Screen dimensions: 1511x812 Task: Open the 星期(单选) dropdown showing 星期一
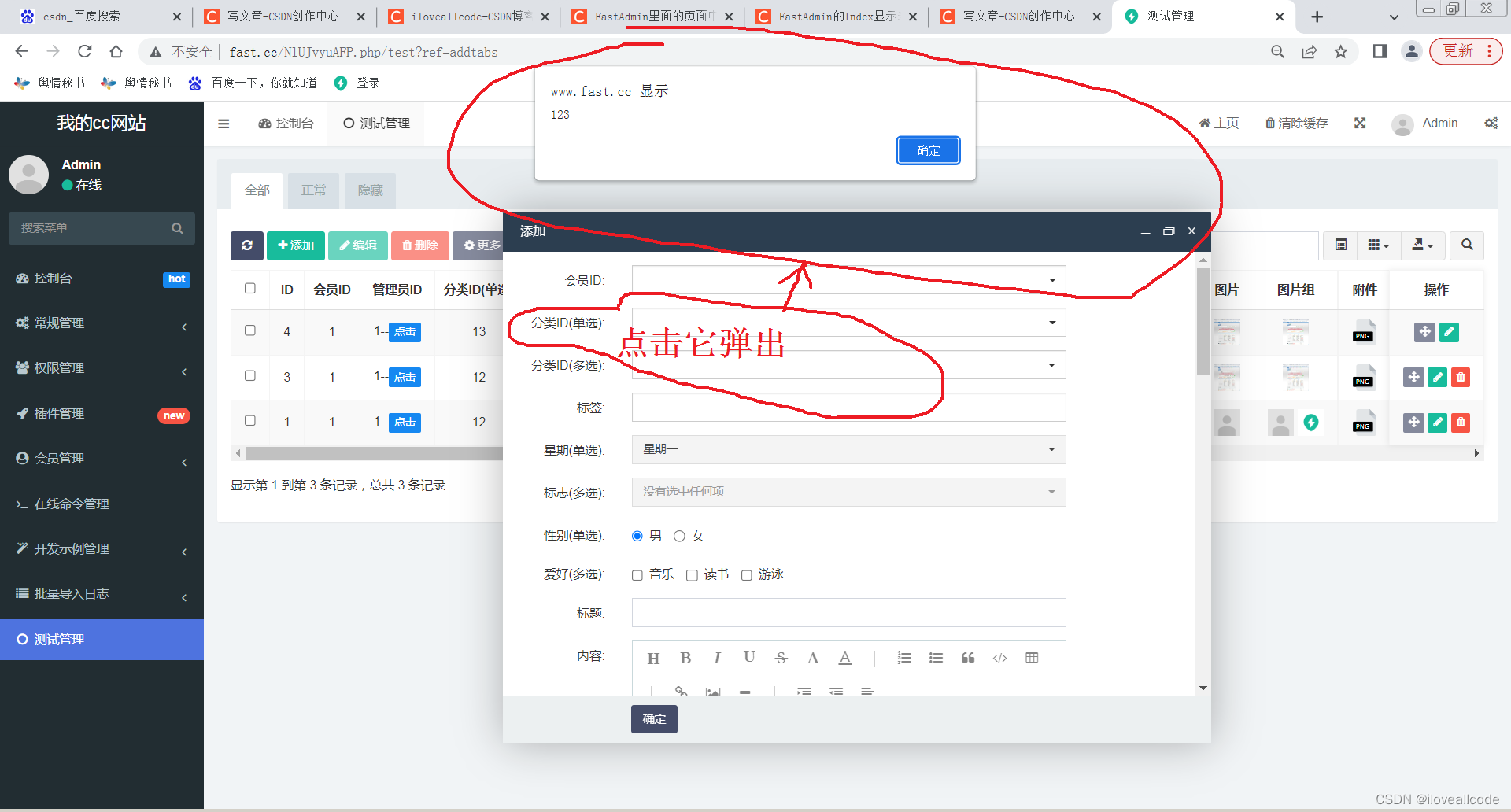[x=848, y=449]
